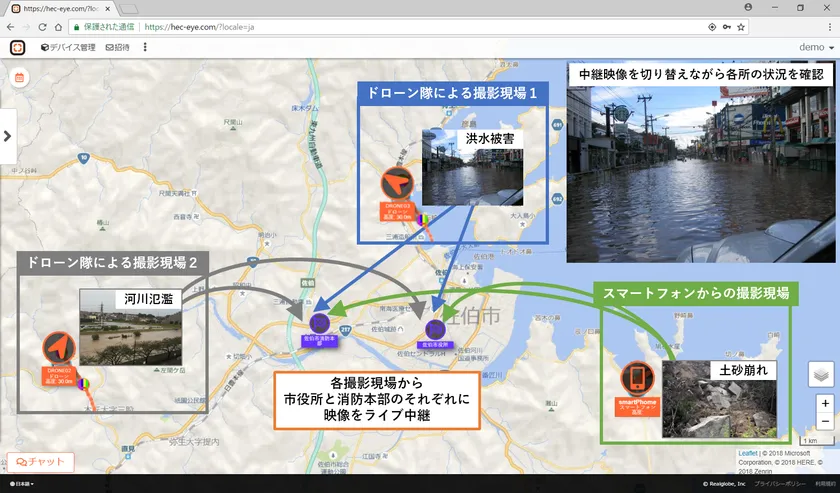Select the drone marker near river flooding
The height and width of the screenshot is (493, 840).
(59, 349)
